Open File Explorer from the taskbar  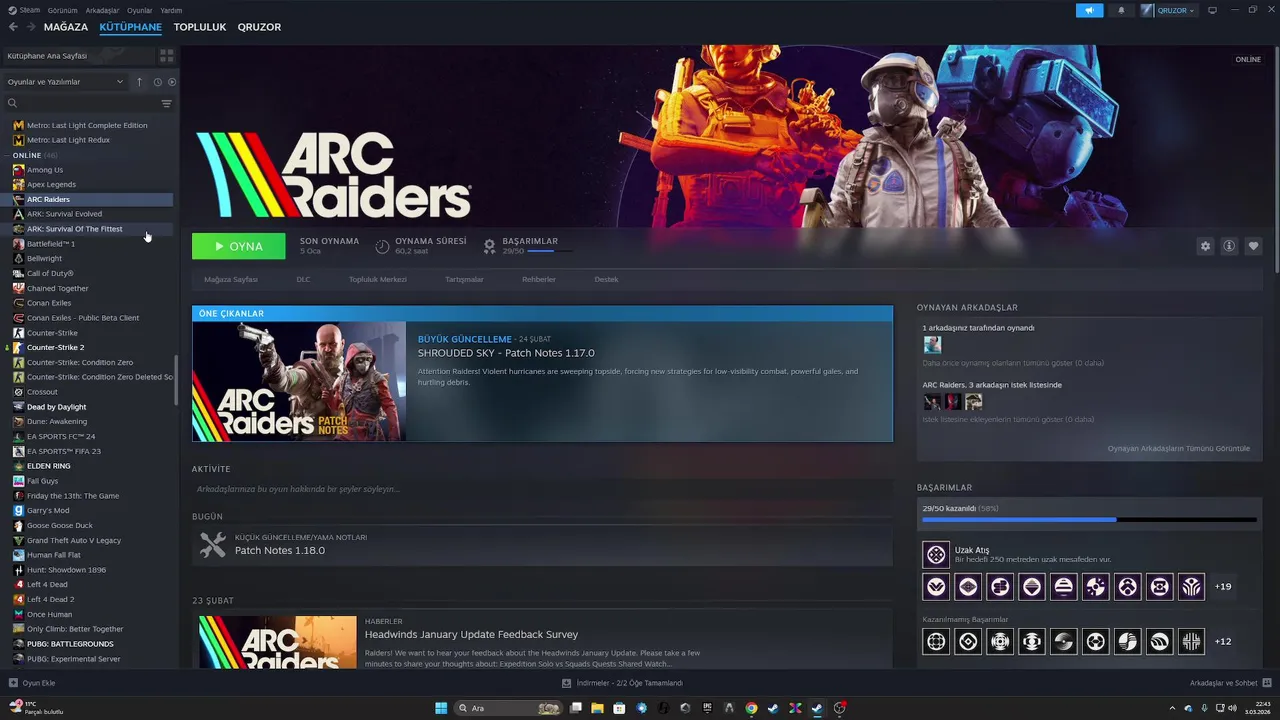coord(597,708)
